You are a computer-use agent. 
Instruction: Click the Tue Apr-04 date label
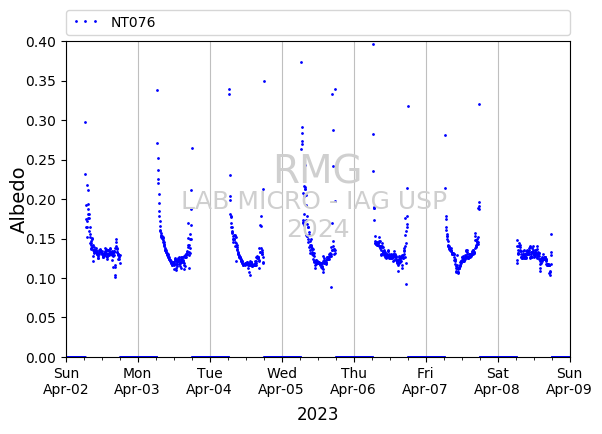point(209,381)
